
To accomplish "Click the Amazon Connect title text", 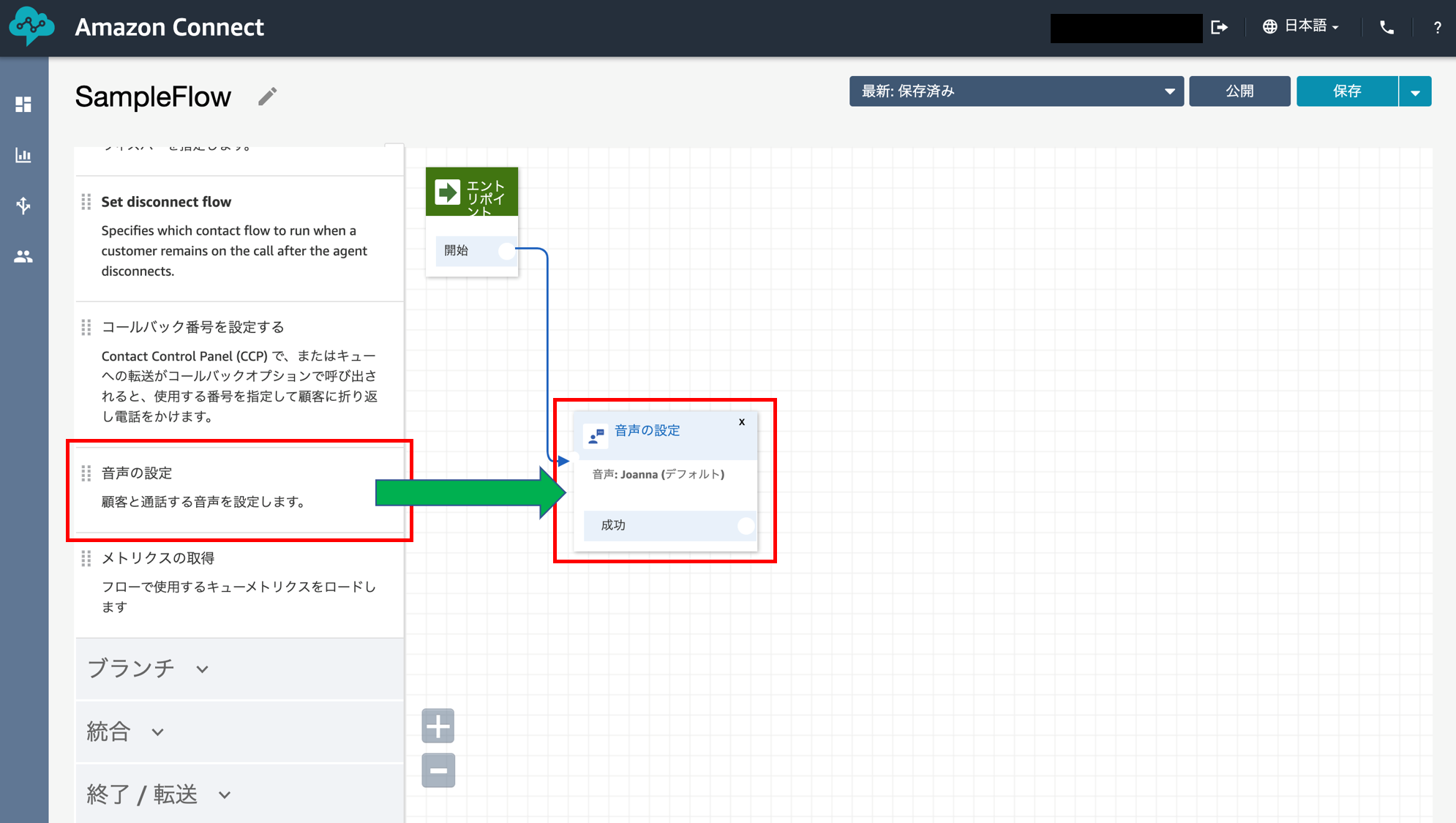I will pos(169,27).
